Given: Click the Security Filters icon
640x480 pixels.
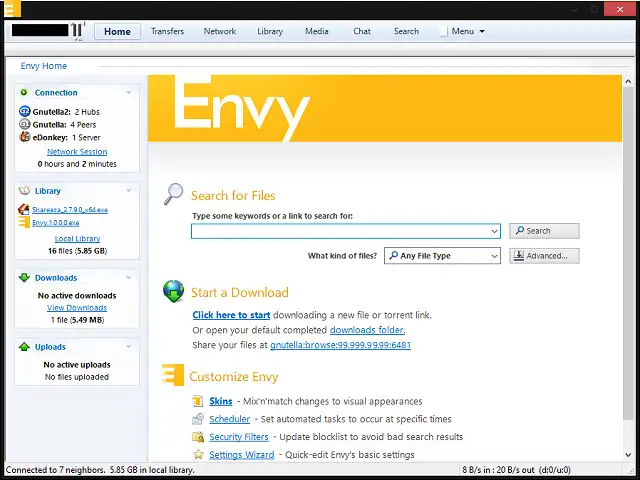Looking at the screenshot, I should click(198, 437).
